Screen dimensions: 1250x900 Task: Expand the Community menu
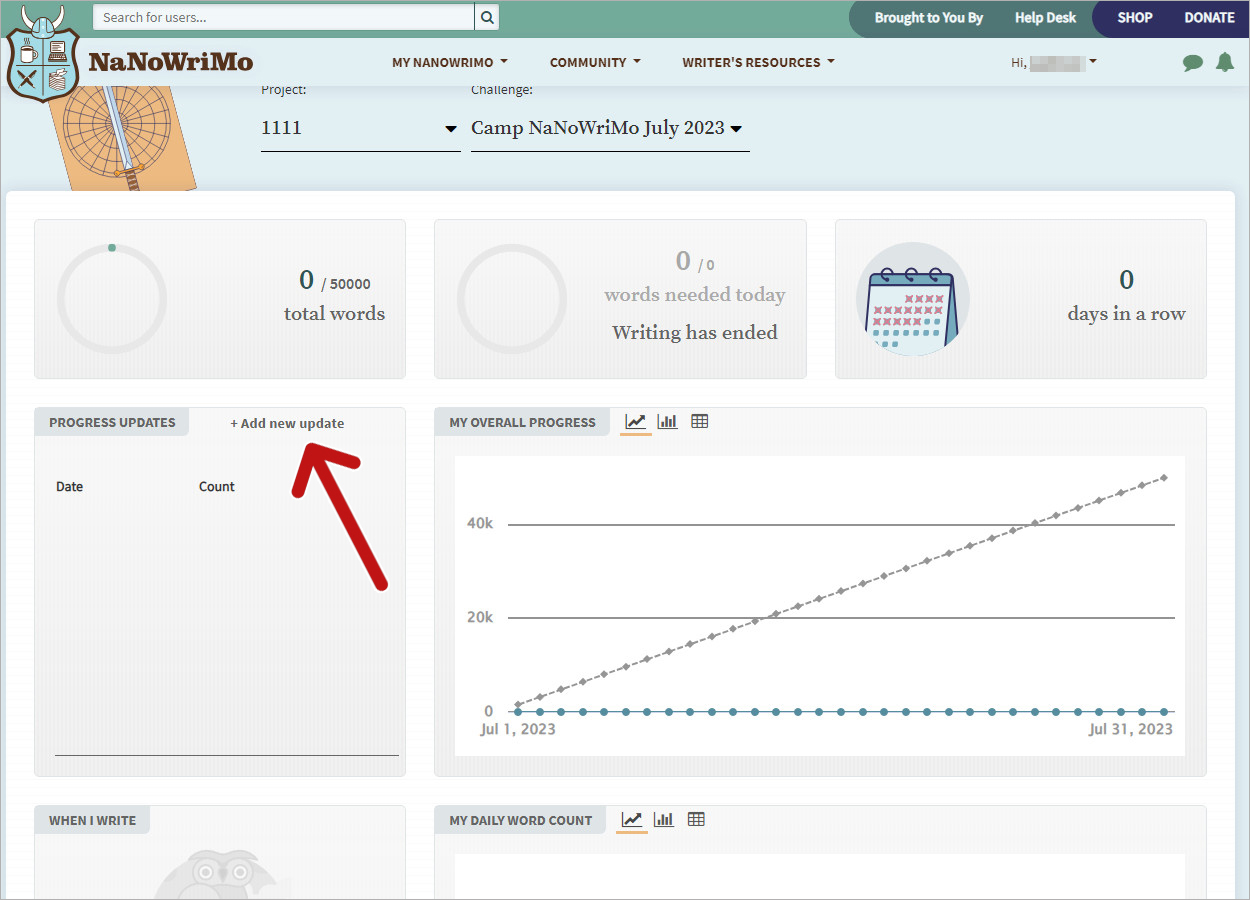(595, 63)
